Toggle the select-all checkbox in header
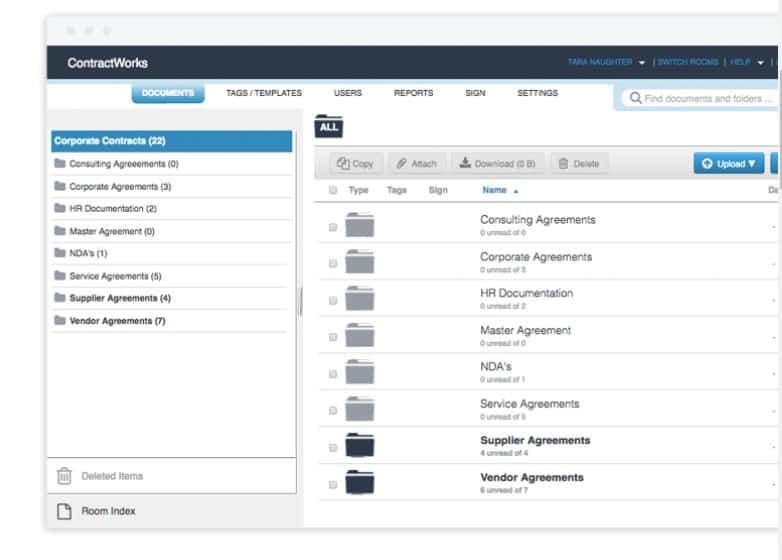Viewport: 782px width, 560px height. [333, 190]
